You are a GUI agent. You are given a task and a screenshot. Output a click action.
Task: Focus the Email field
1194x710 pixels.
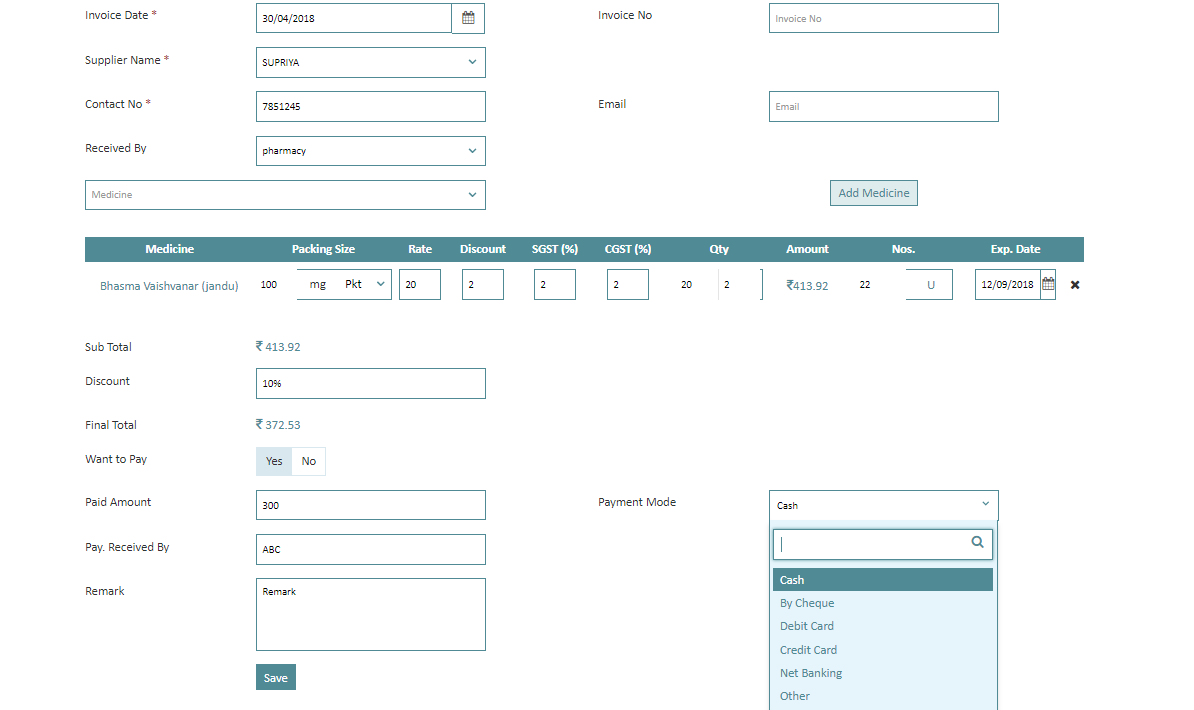(883, 107)
